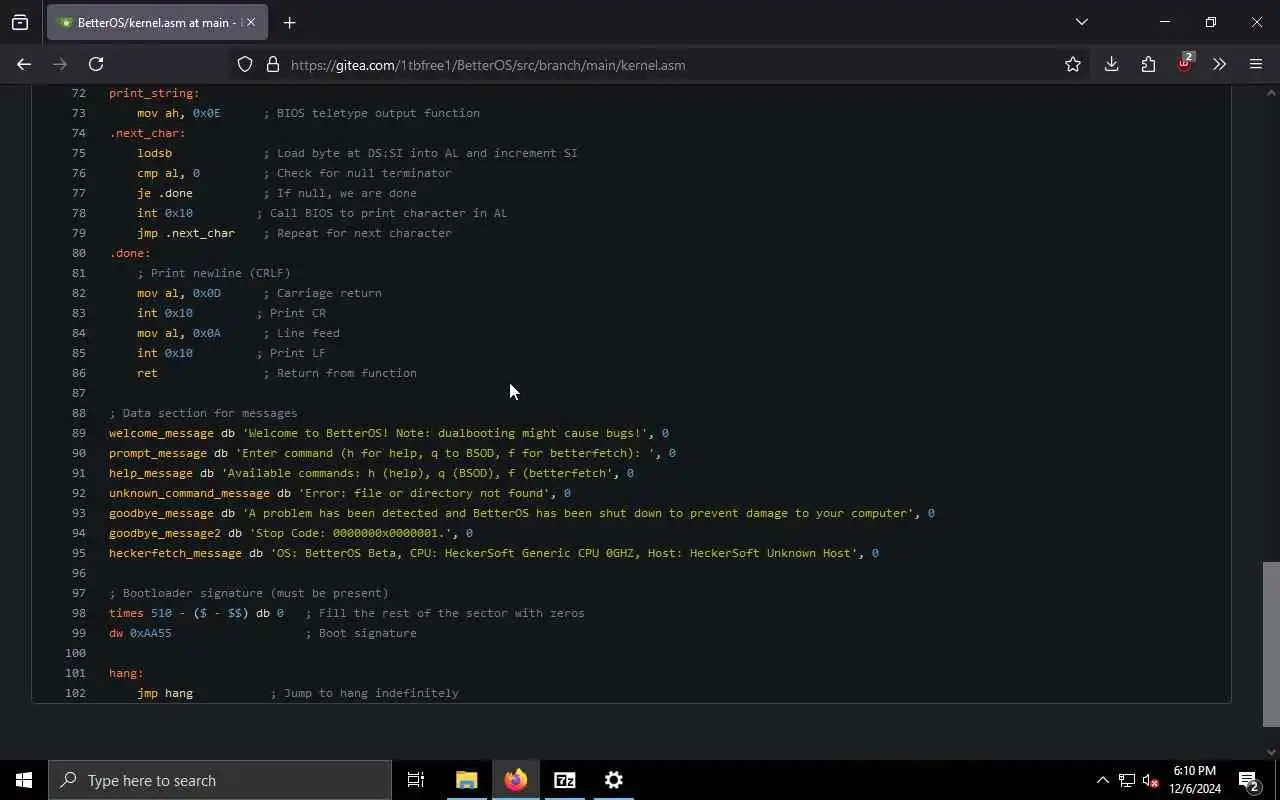The height and width of the screenshot is (800, 1280).
Task: Open Firefox View recent browsing icon
Action: coord(20,22)
